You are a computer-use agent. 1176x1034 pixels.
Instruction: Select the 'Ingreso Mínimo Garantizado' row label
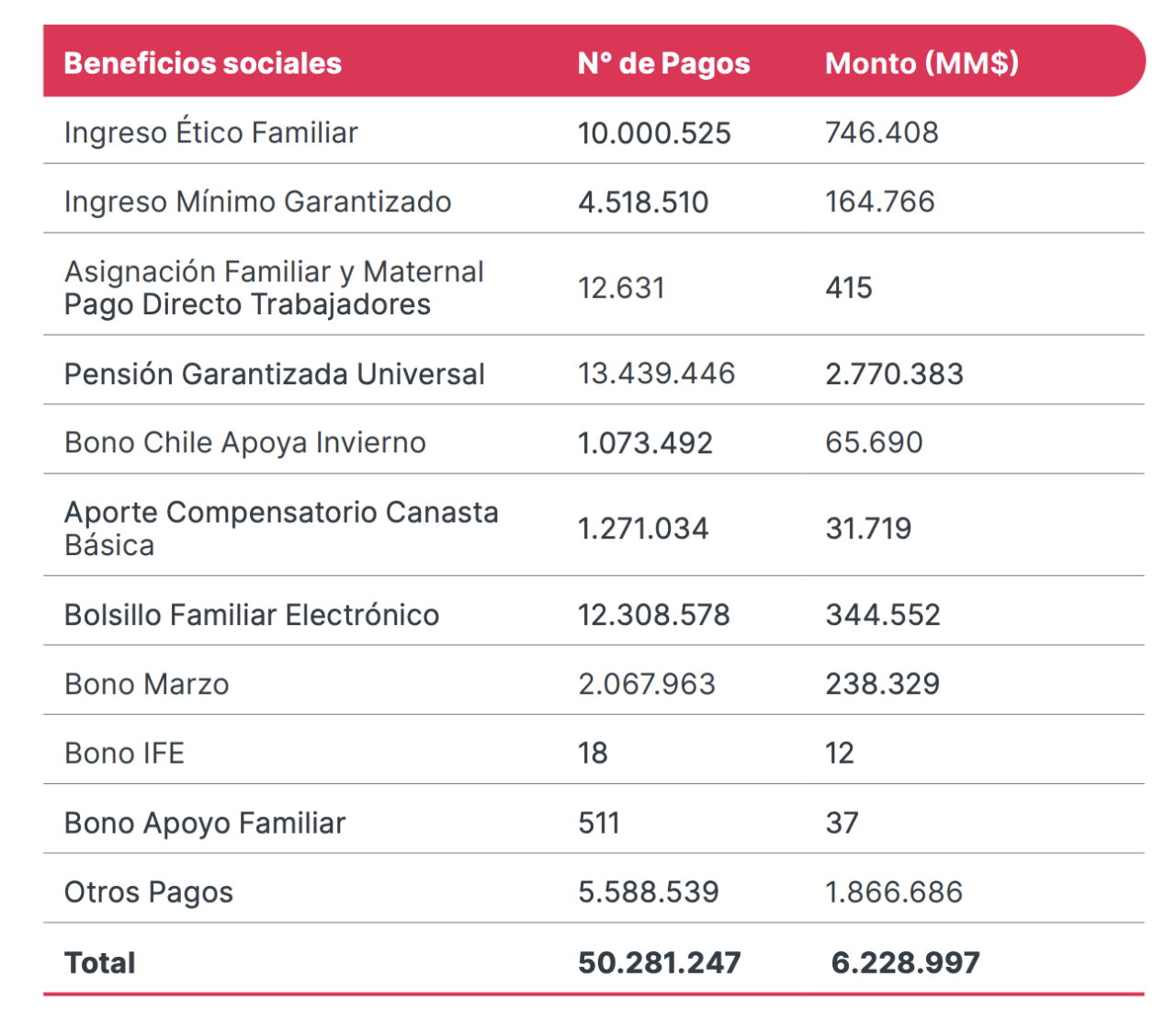click(257, 201)
